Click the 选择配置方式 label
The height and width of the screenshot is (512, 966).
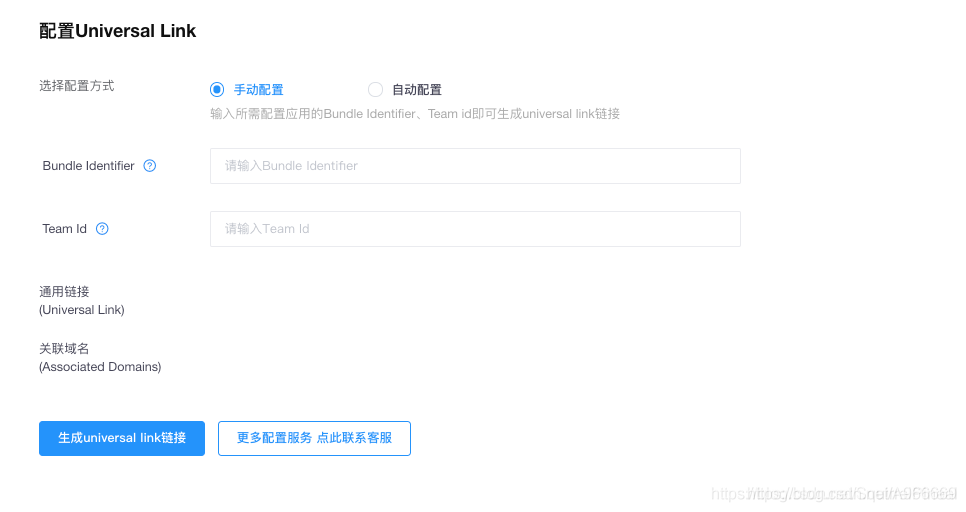coord(77,86)
